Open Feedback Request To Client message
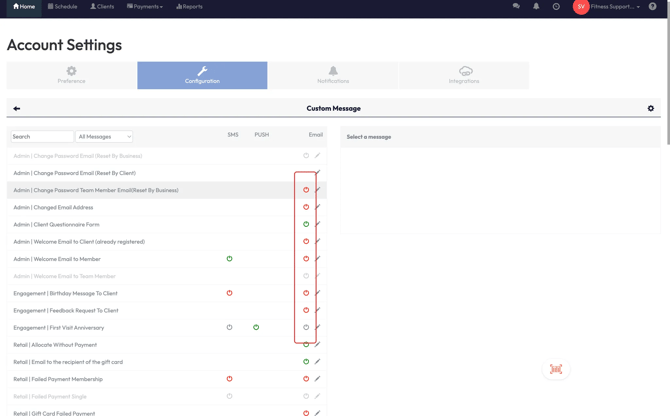 click(66, 310)
